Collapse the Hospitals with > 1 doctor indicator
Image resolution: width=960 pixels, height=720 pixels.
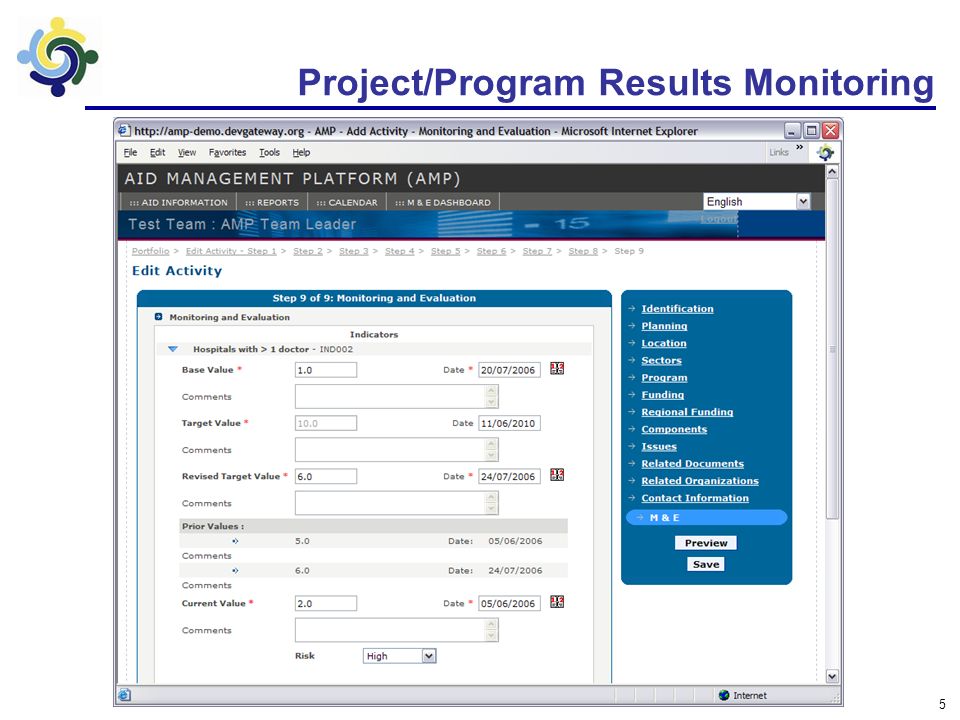(x=173, y=349)
